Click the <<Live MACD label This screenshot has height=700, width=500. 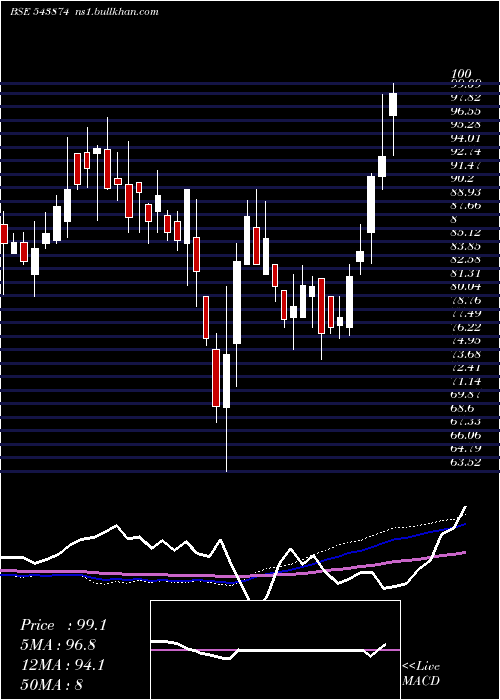(x=421, y=673)
